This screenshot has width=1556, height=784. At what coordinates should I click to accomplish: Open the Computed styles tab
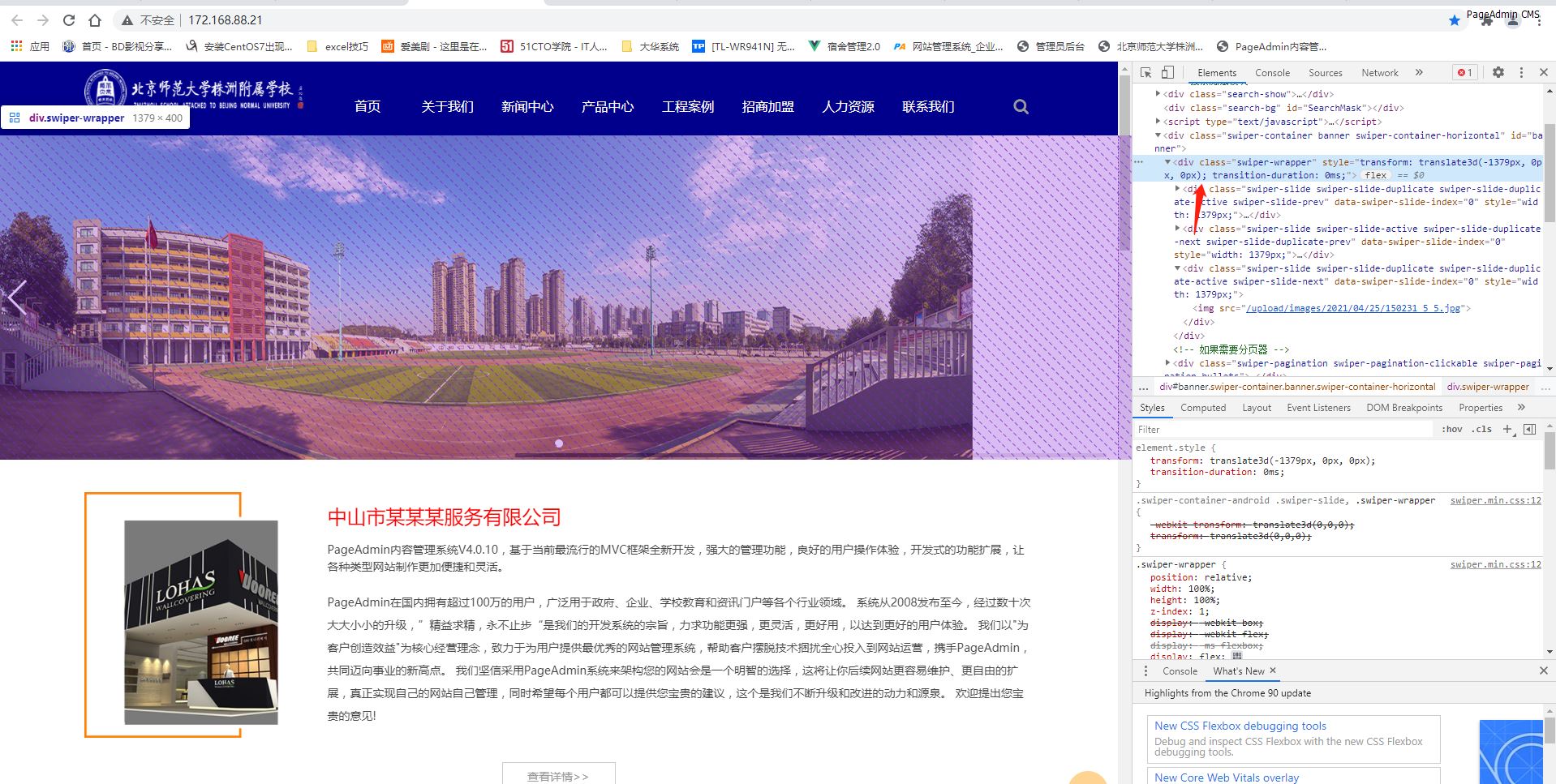pos(1202,407)
